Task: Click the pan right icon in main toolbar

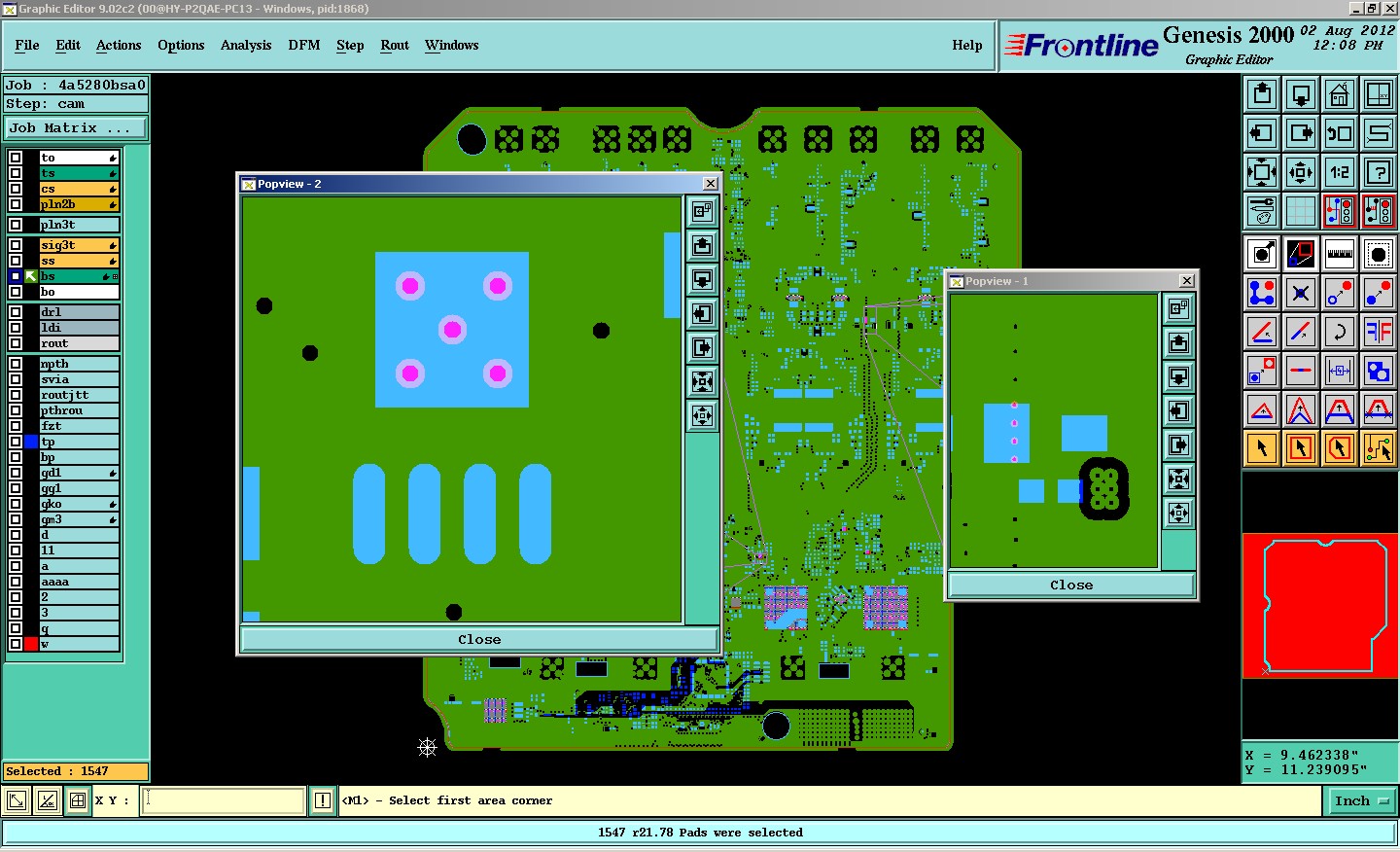Action: coord(1301,133)
